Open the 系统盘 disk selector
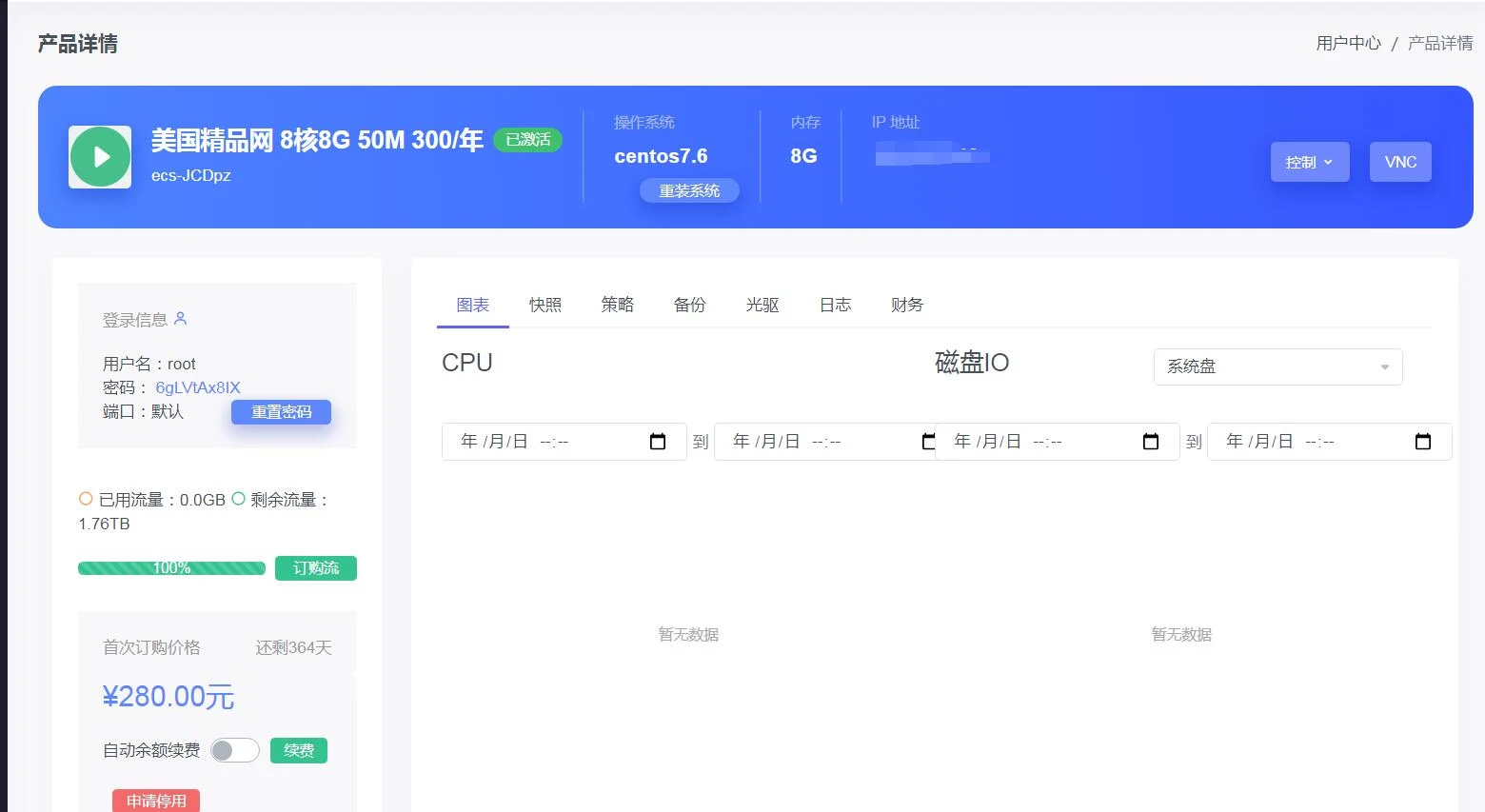Image resolution: width=1485 pixels, height=812 pixels. [x=1277, y=366]
